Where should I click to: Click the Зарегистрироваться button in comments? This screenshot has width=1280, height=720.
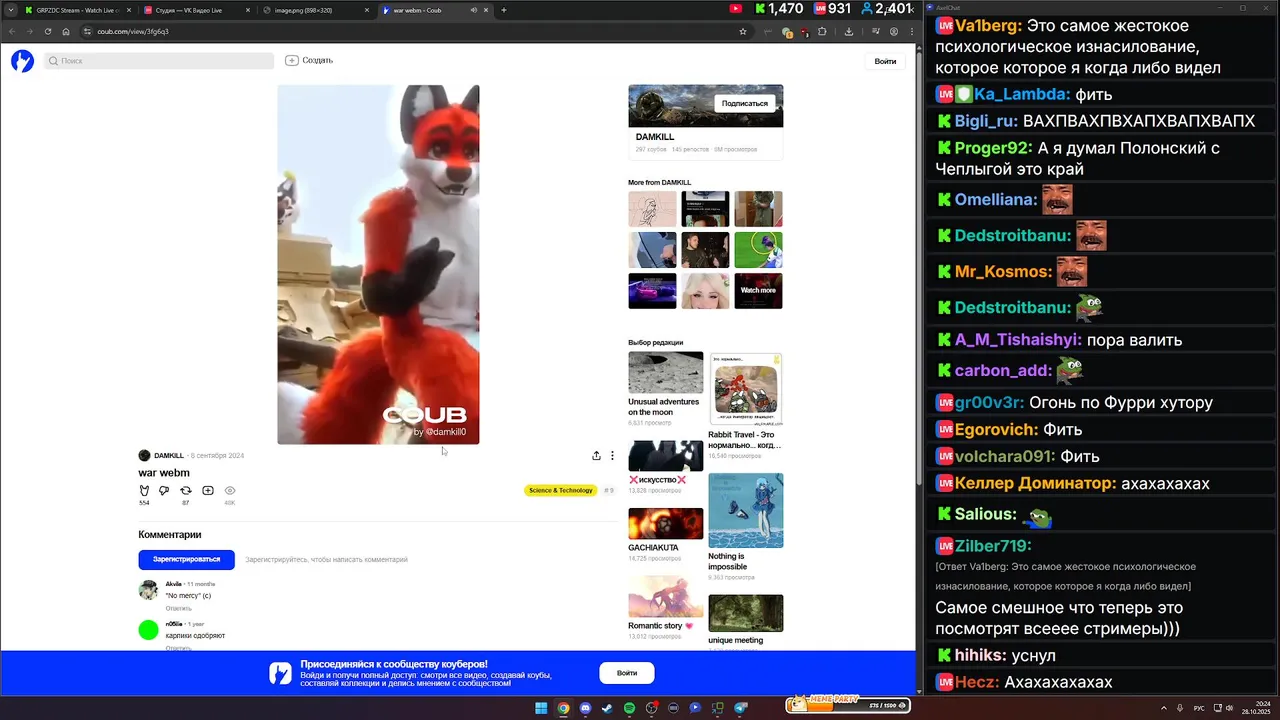pos(186,559)
